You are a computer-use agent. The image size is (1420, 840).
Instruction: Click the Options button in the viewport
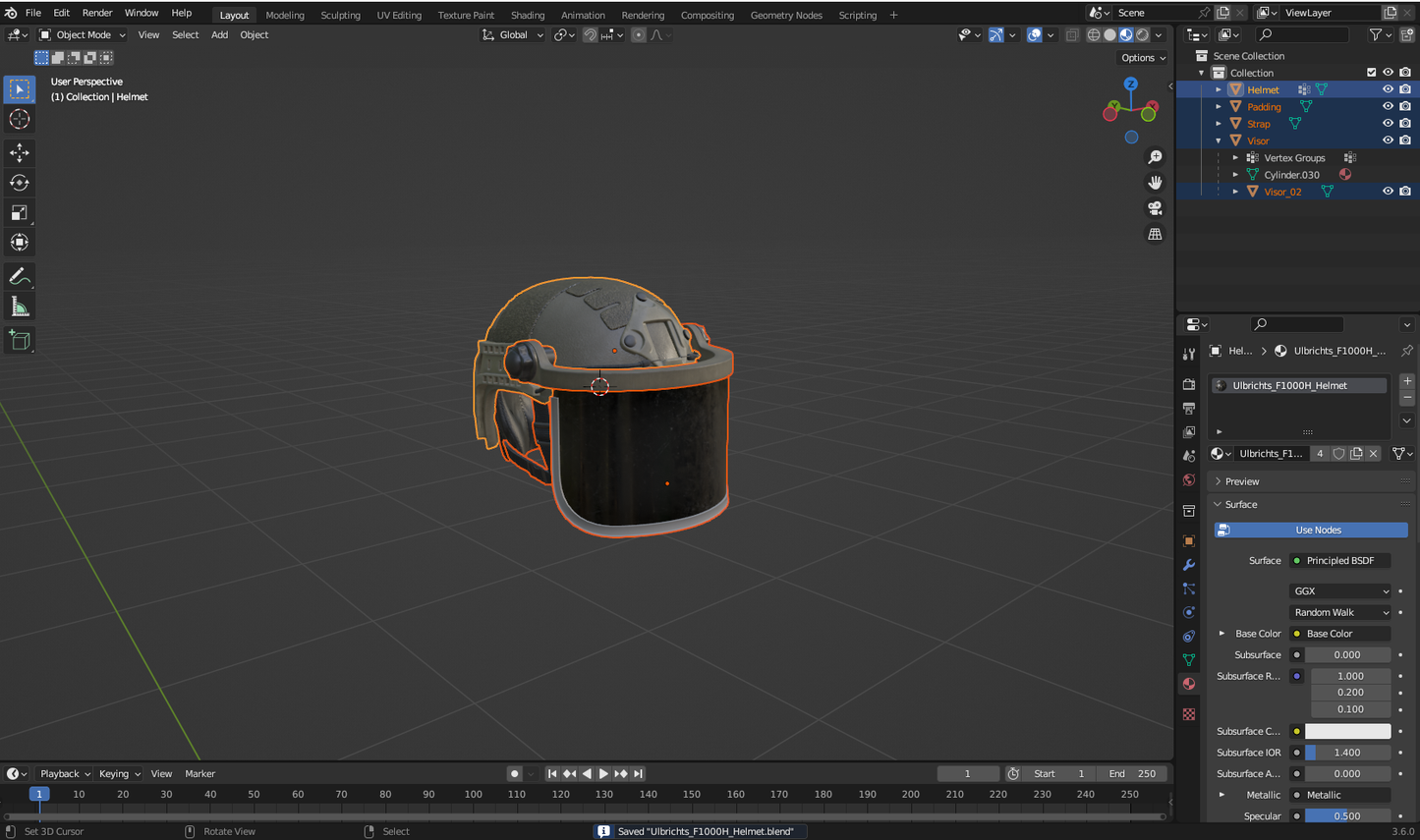pos(1142,57)
